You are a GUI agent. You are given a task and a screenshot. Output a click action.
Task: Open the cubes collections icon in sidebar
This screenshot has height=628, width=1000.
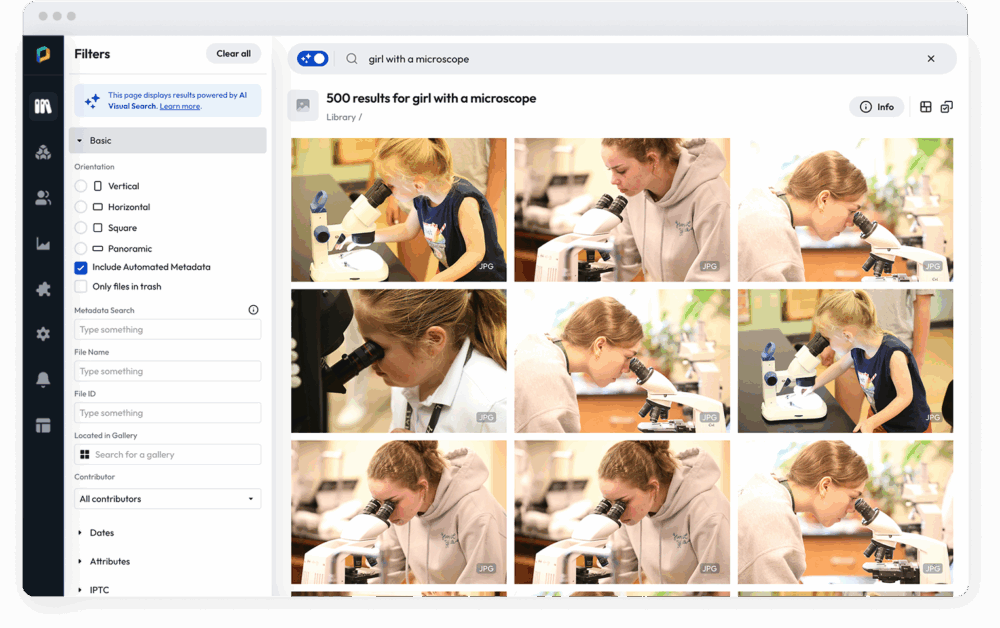pos(43,152)
